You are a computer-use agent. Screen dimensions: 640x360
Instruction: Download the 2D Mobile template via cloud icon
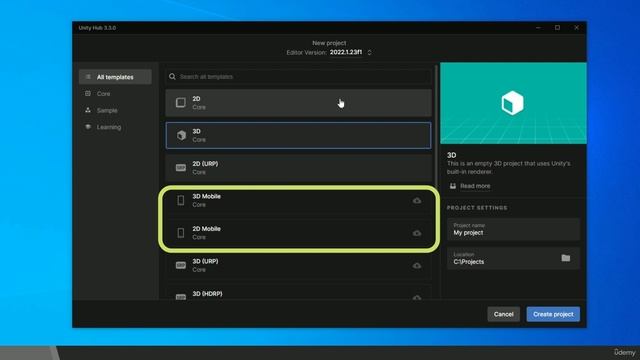417,233
